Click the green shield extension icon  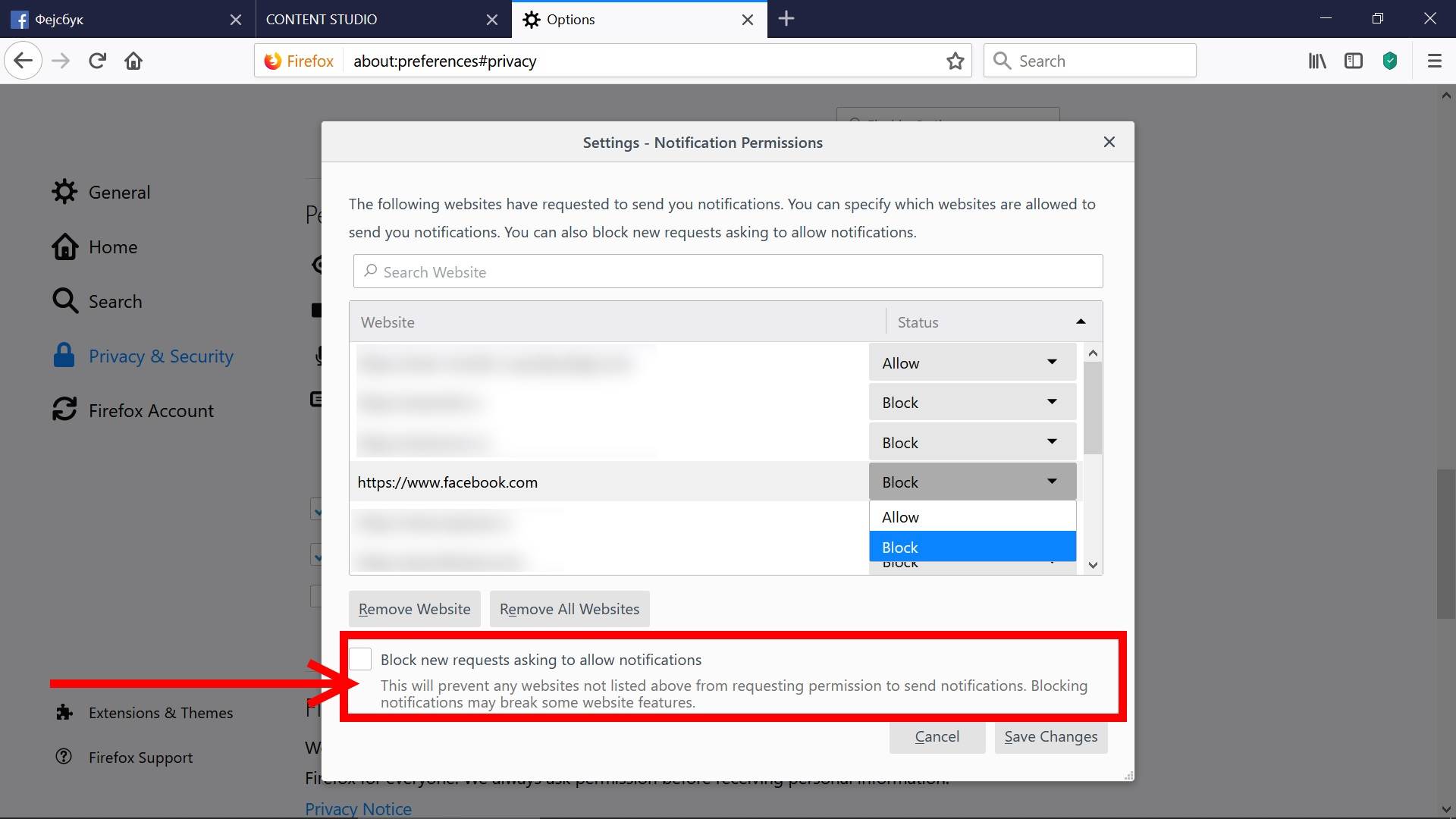[1390, 61]
